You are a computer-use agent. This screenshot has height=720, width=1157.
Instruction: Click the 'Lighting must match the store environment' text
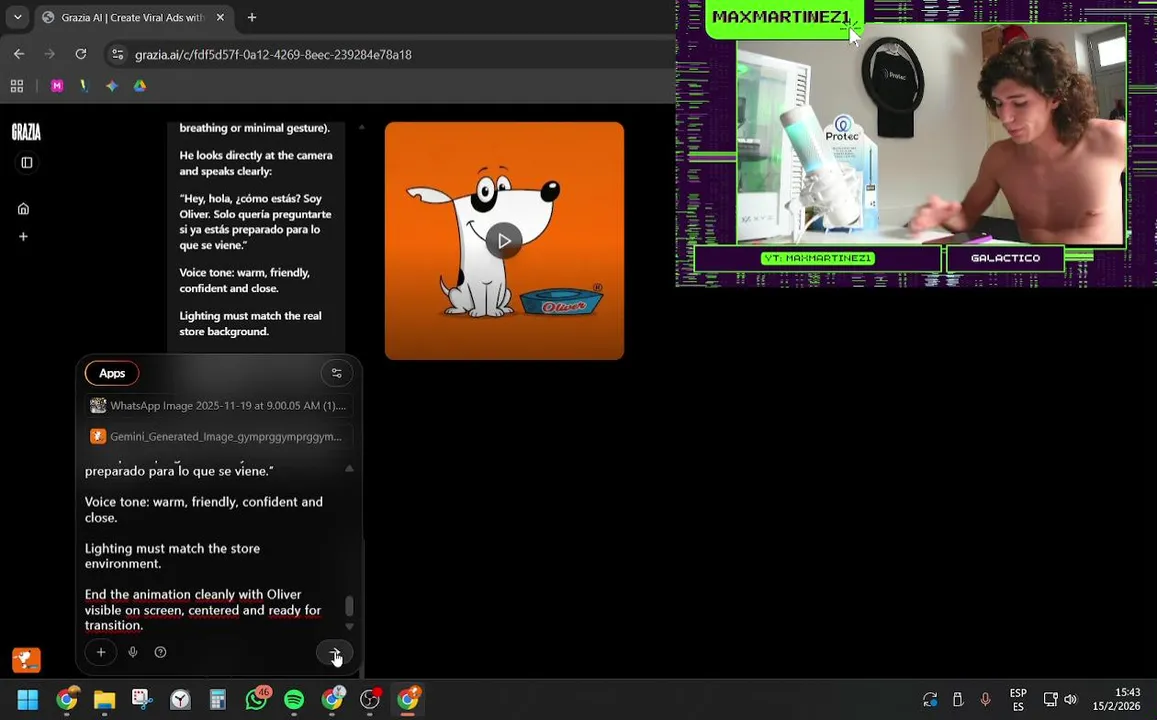click(172, 556)
